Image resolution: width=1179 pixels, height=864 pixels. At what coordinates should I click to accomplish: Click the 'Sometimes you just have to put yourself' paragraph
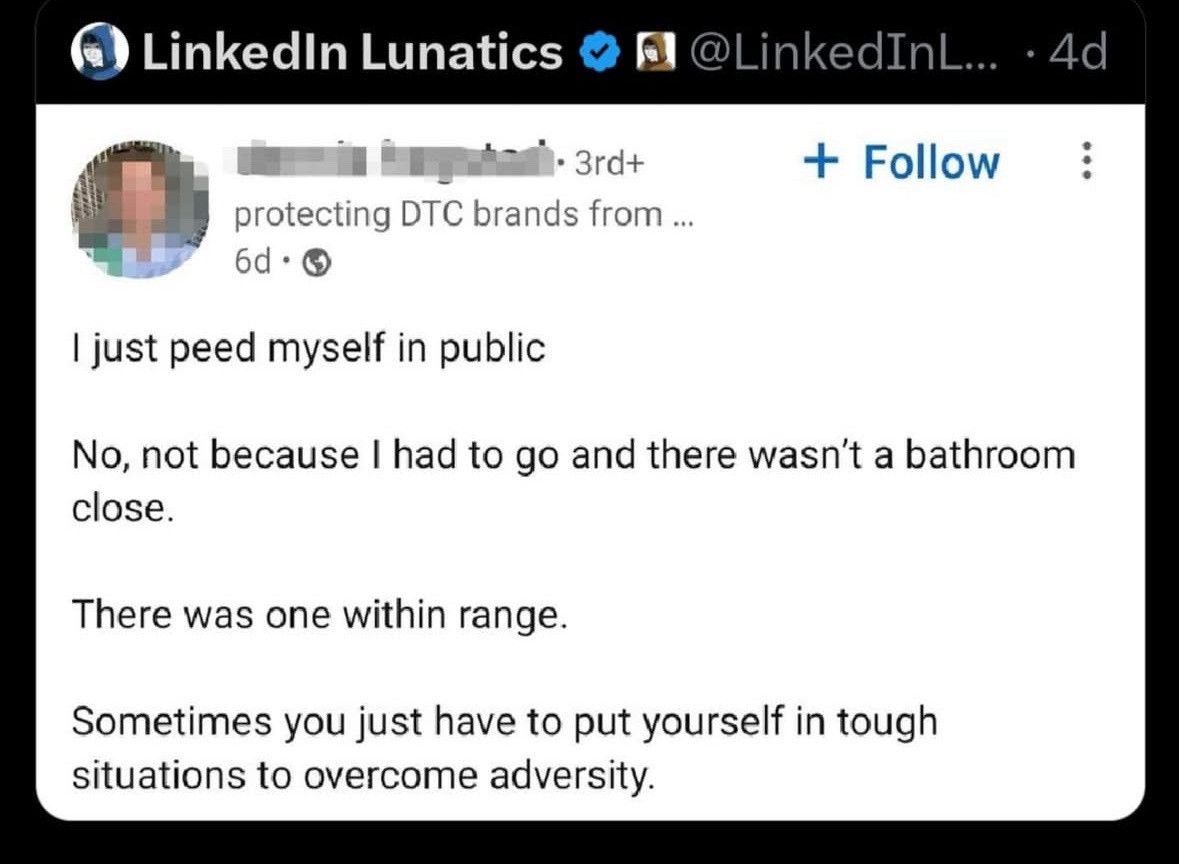(505, 748)
